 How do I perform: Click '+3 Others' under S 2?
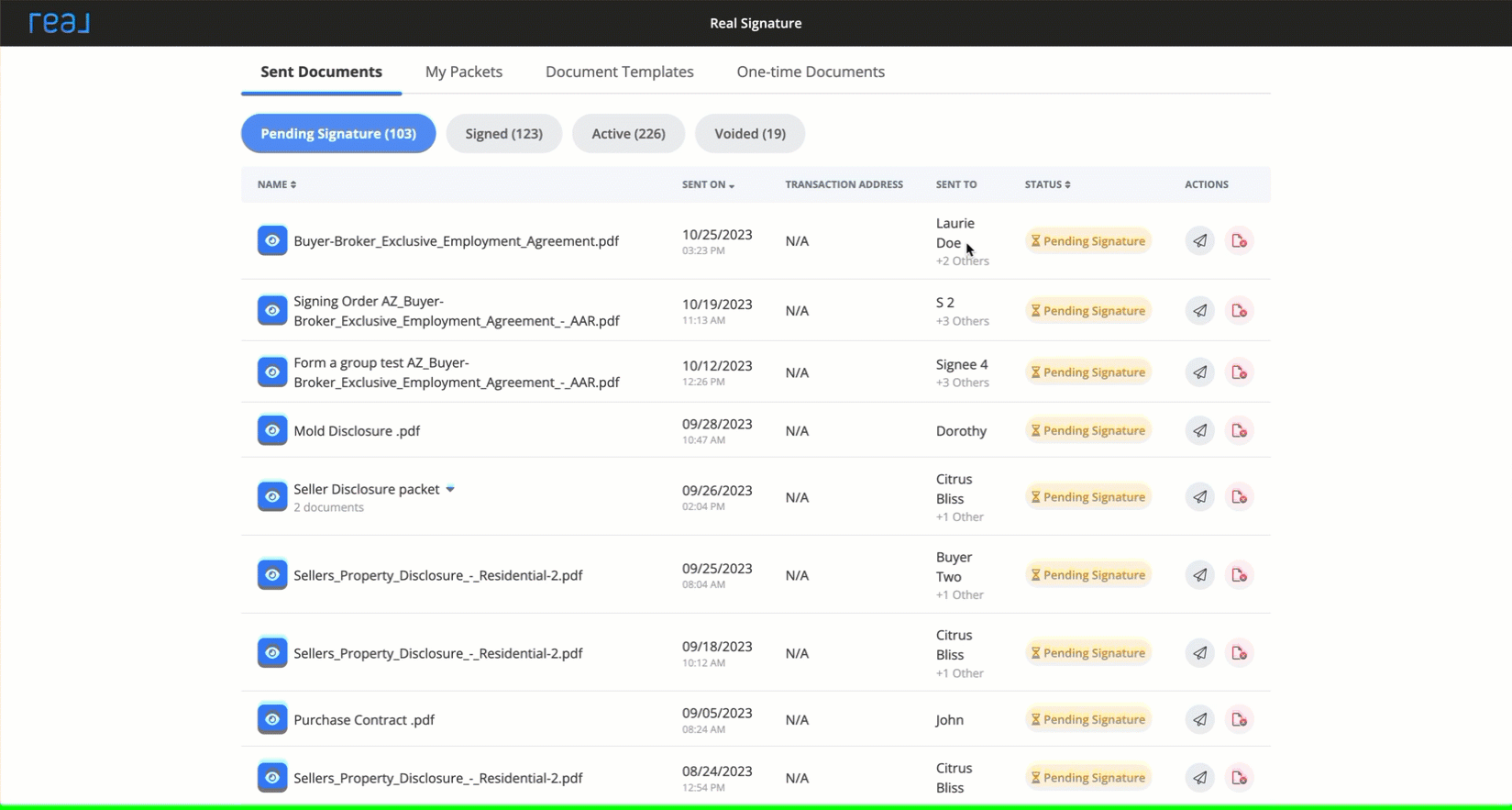[x=963, y=321]
